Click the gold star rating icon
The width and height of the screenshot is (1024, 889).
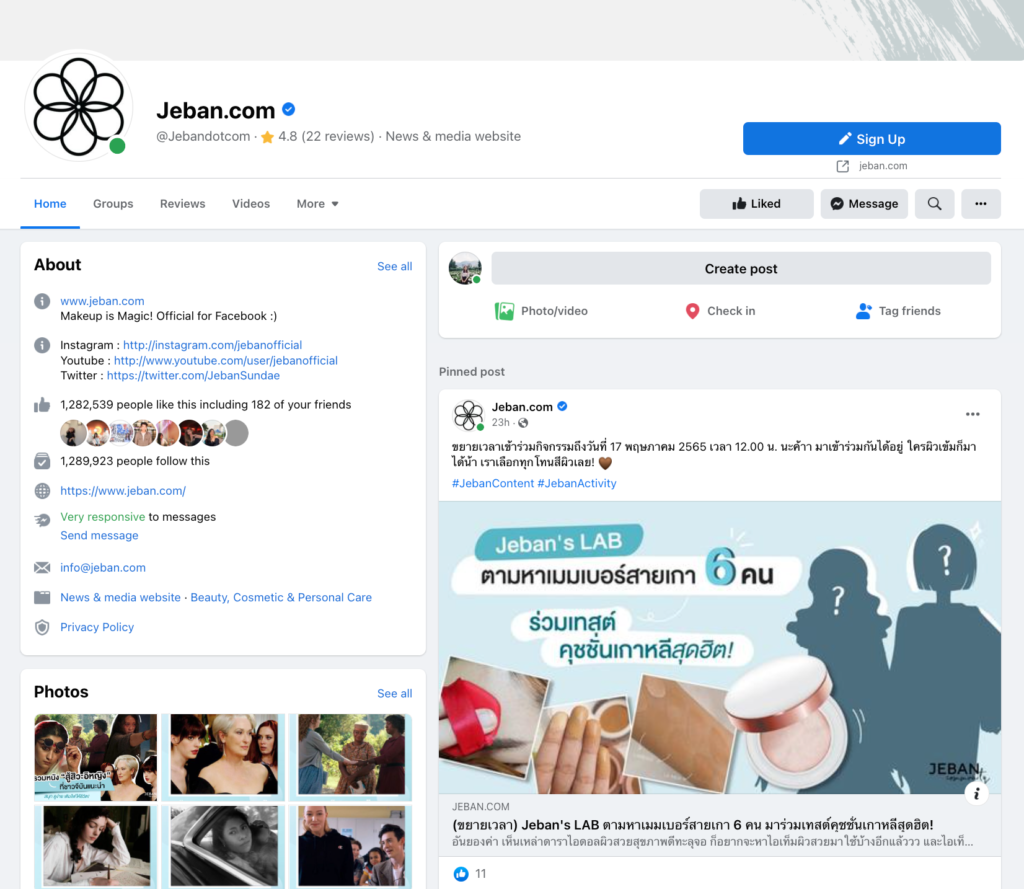click(267, 137)
